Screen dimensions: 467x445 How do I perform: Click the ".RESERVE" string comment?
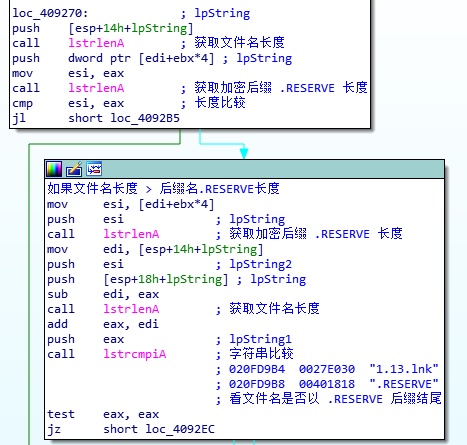tap(404, 384)
